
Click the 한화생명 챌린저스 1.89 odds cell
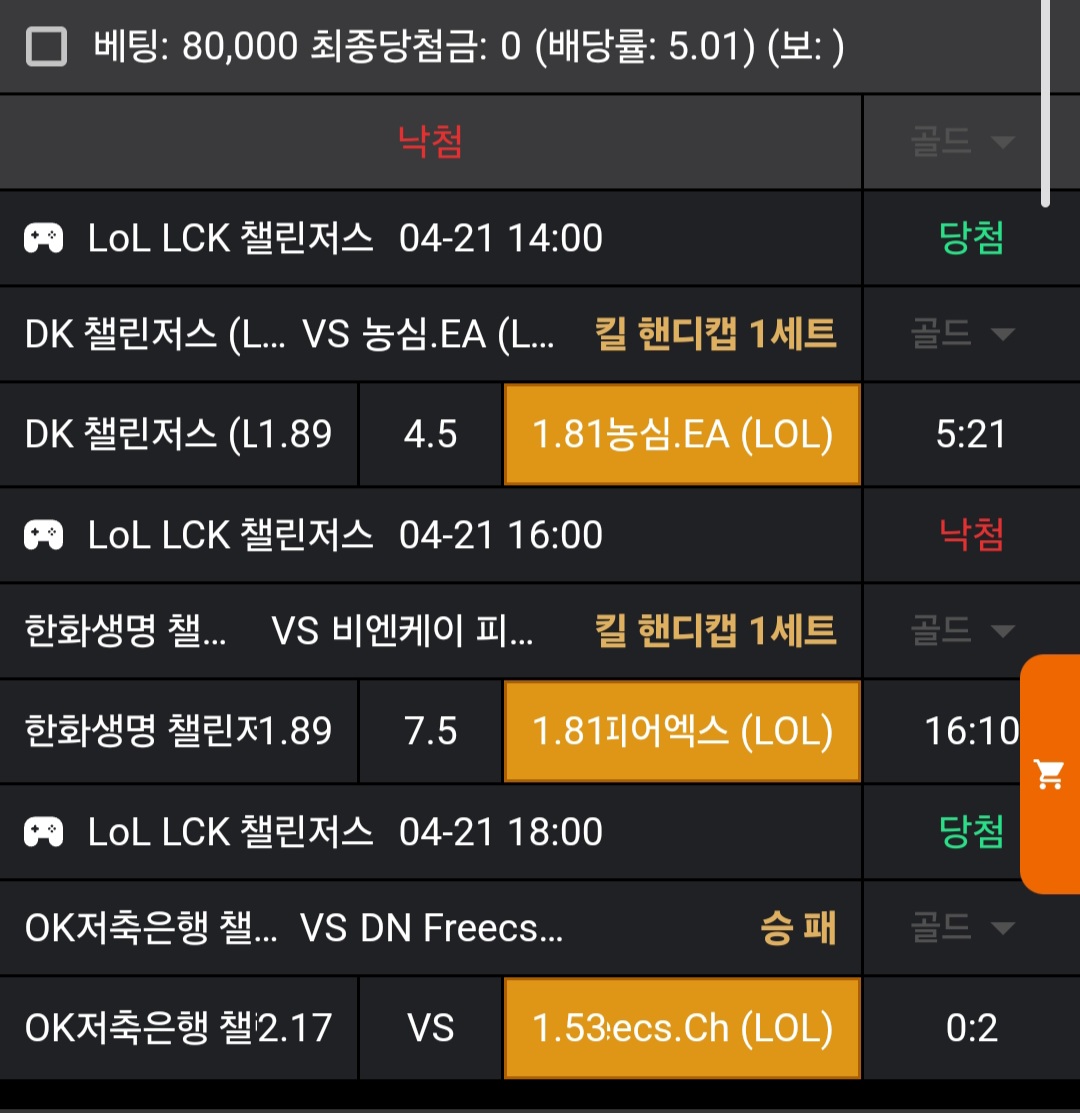pos(178,731)
